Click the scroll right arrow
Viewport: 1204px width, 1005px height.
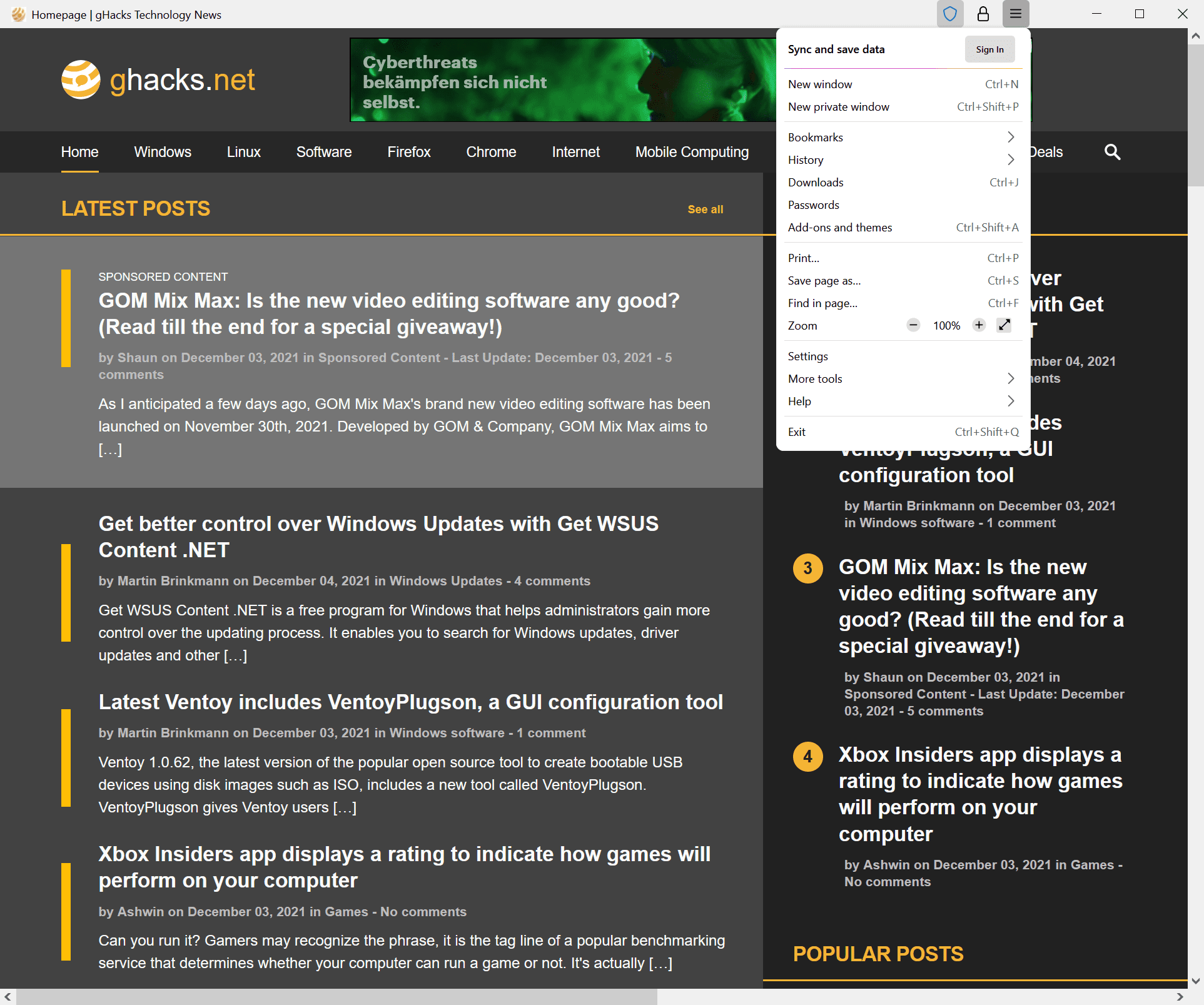pos(1180,997)
